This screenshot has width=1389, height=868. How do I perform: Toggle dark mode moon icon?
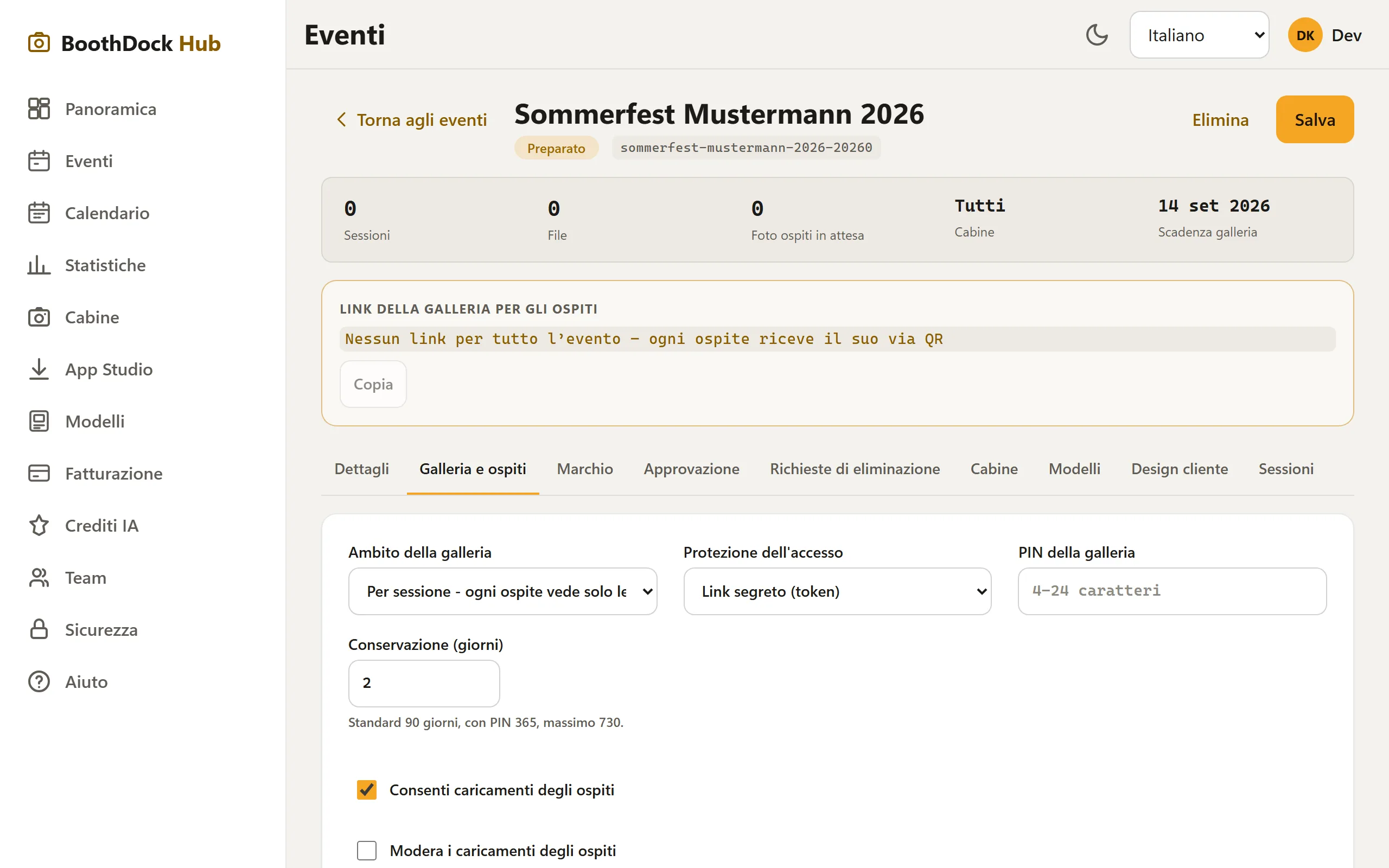(1096, 35)
